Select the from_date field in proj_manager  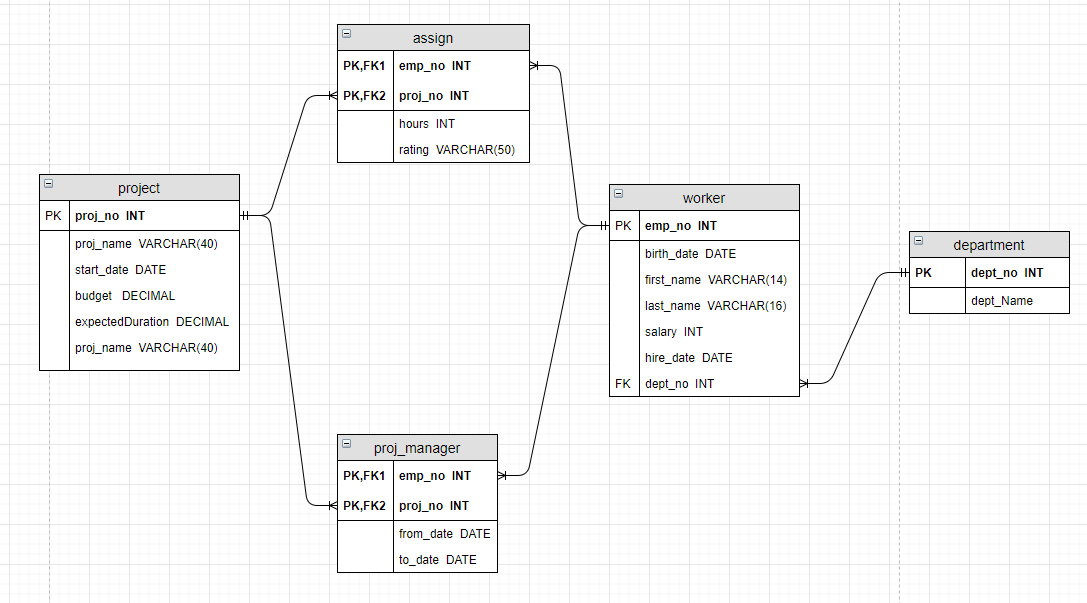(x=446, y=533)
